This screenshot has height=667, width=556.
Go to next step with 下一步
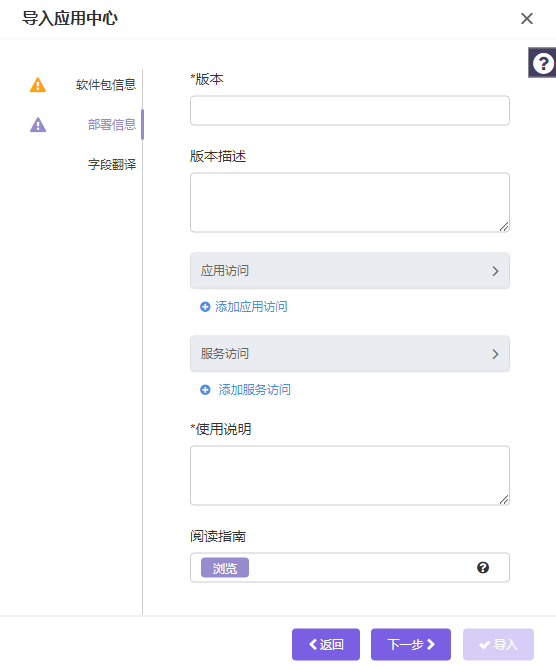click(411, 644)
